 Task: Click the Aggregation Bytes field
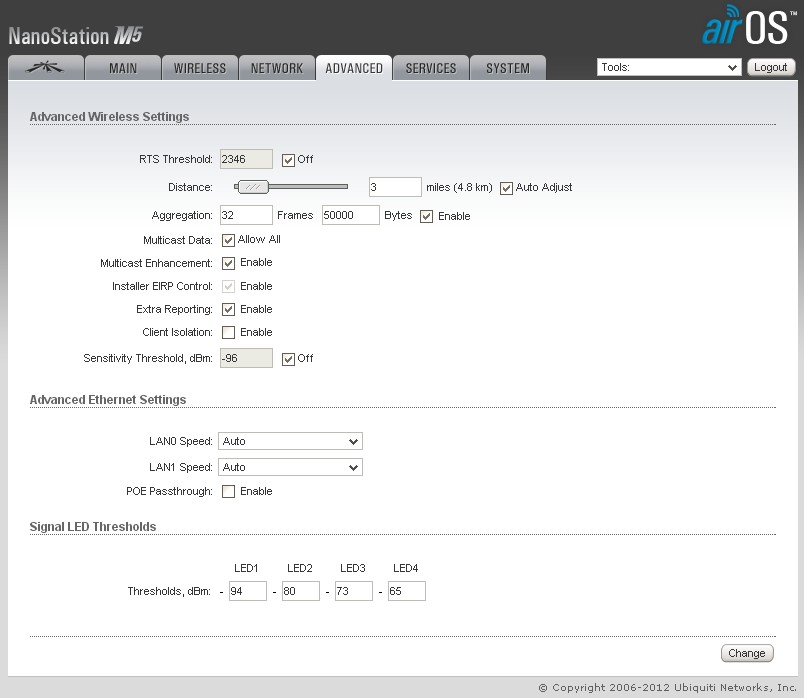[351, 215]
